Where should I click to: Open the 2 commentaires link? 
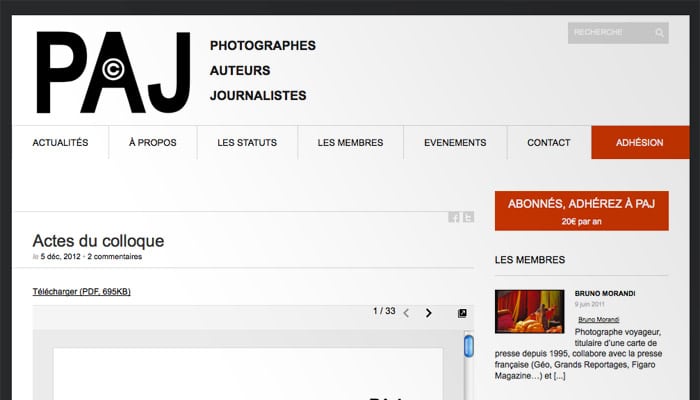click(114, 257)
